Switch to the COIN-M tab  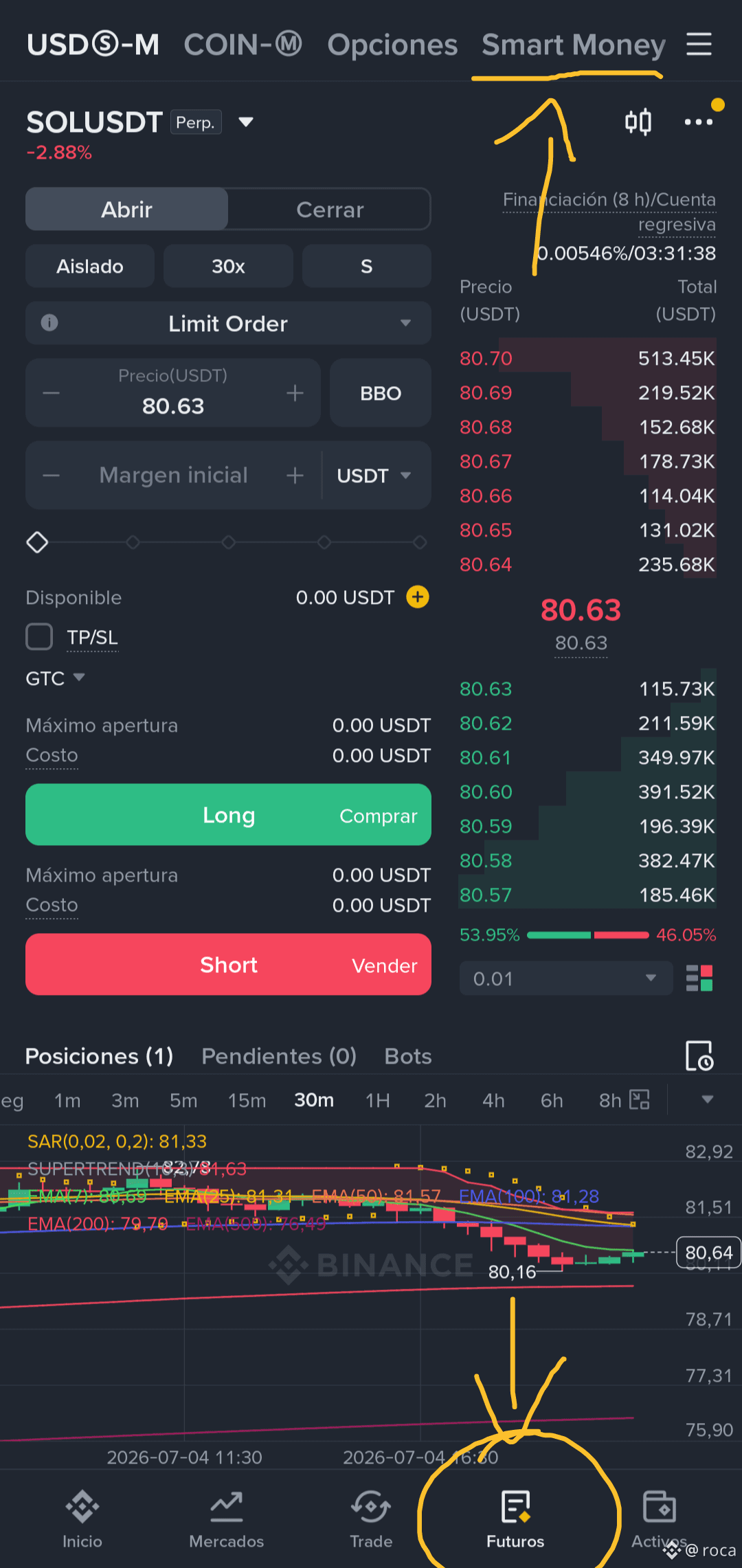tap(243, 45)
